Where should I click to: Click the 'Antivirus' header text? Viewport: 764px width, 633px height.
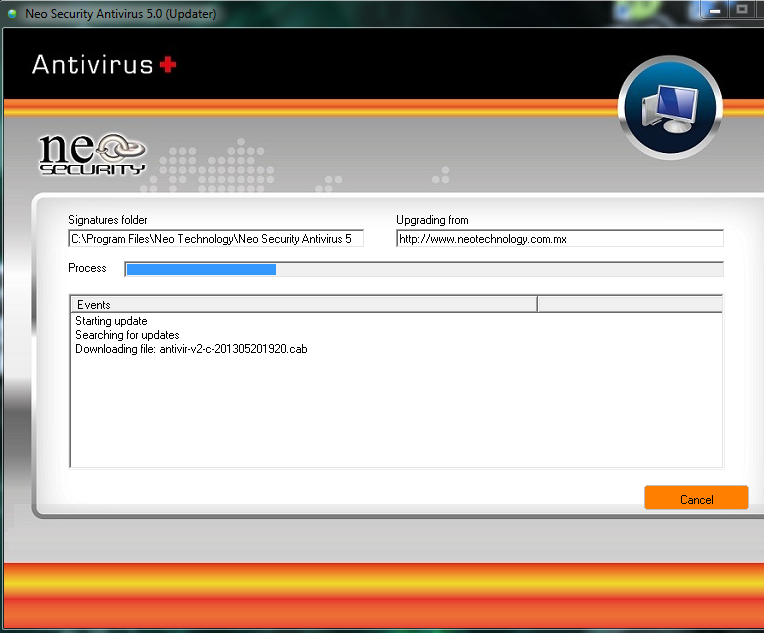click(93, 65)
